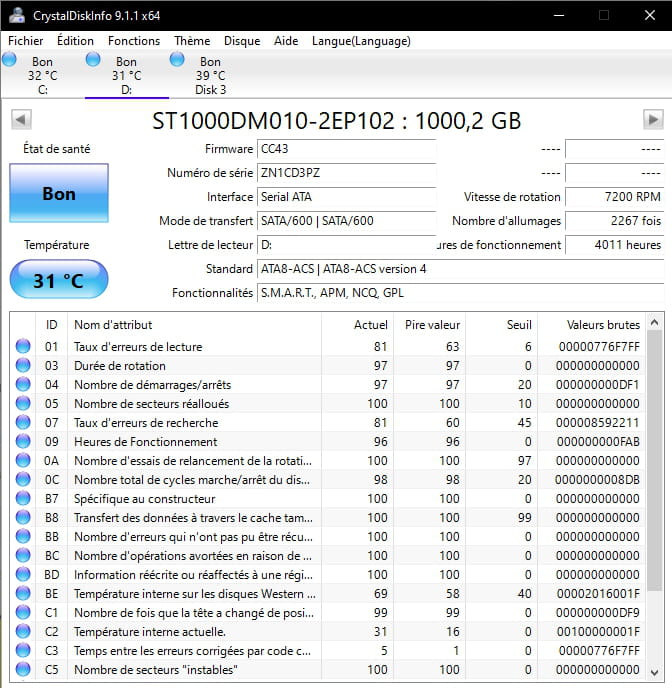Click status orb for attribute BD row
The height and width of the screenshot is (688, 672).
coord(23,574)
